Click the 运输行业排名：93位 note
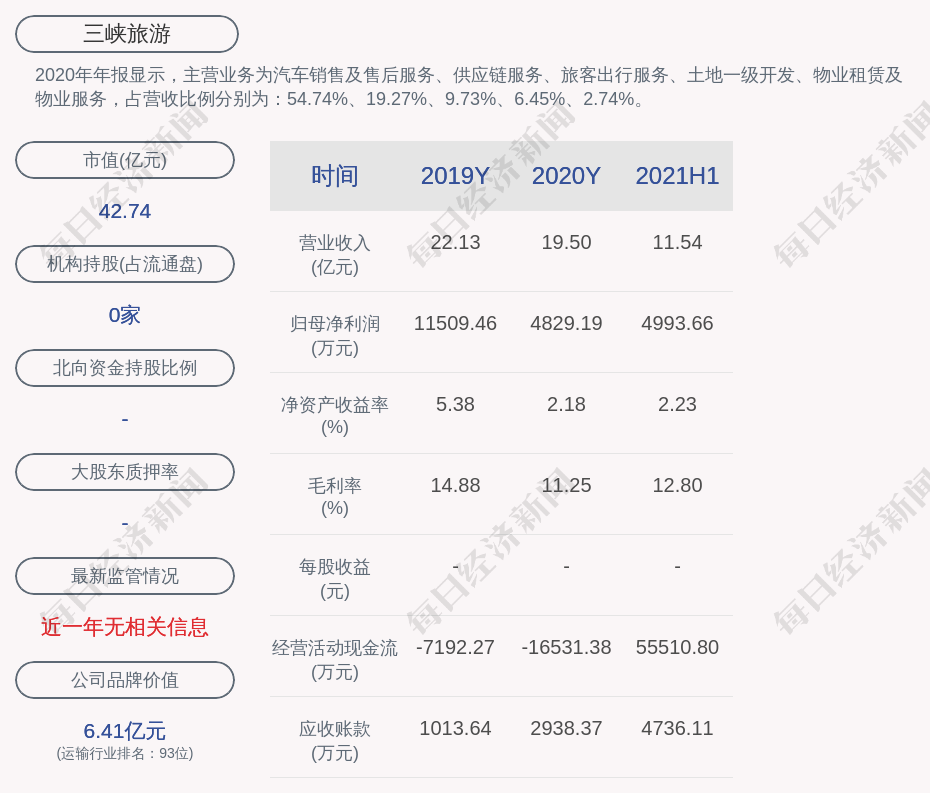Viewport: 930px width, 793px height. (125, 753)
